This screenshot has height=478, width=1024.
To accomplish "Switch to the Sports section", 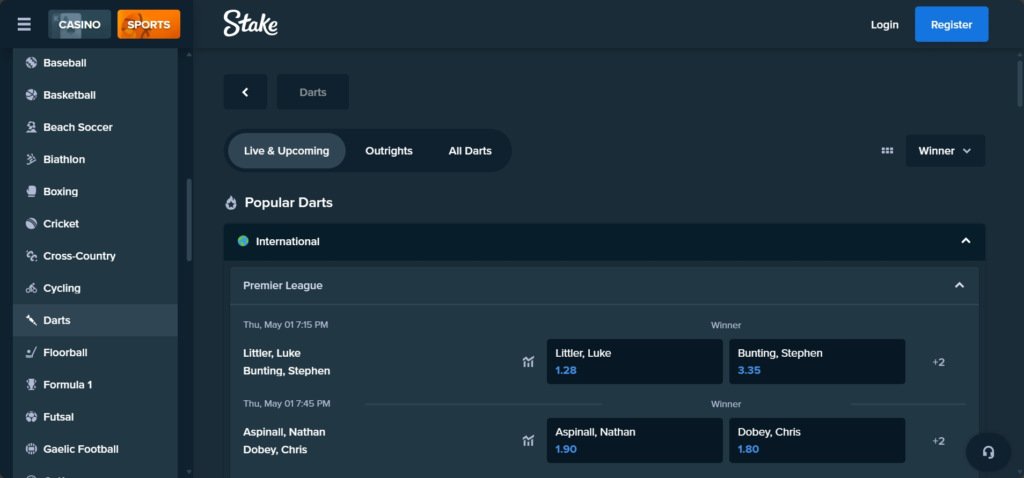I will (149, 25).
